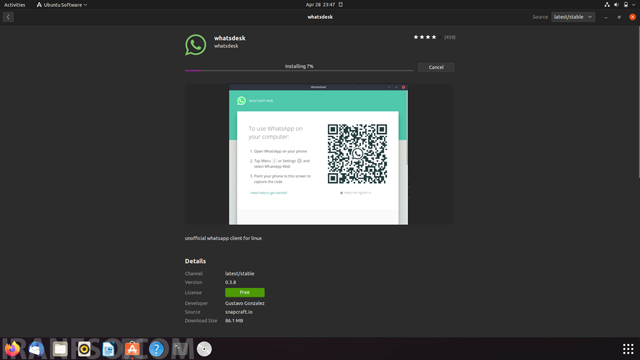Open the Source latest/stable dropdown

[x=573, y=17]
